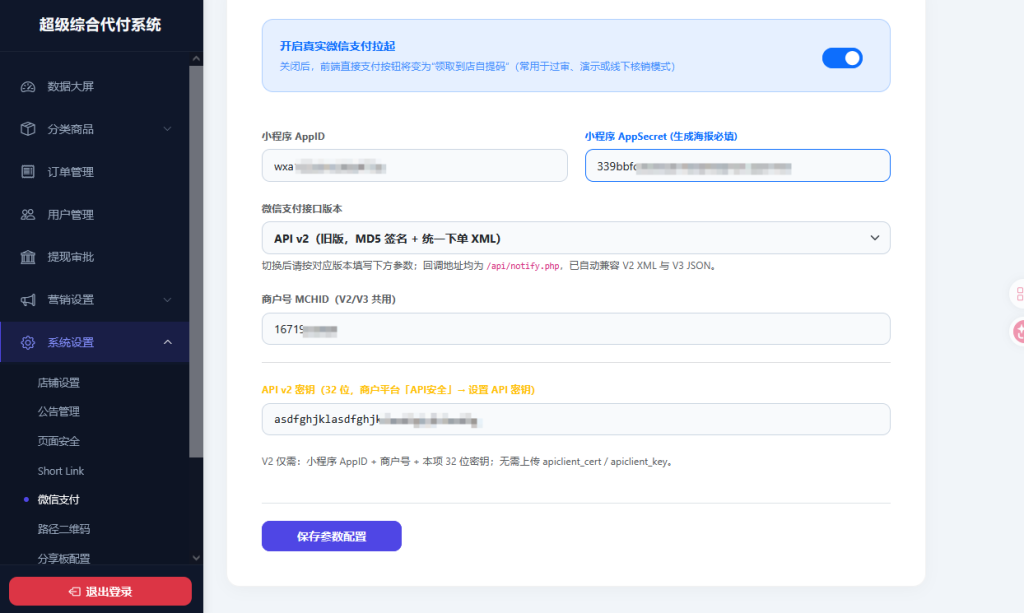The image size is (1024, 613).
Task: Click the 营销设置 megaphone icon
Action: tap(27, 300)
